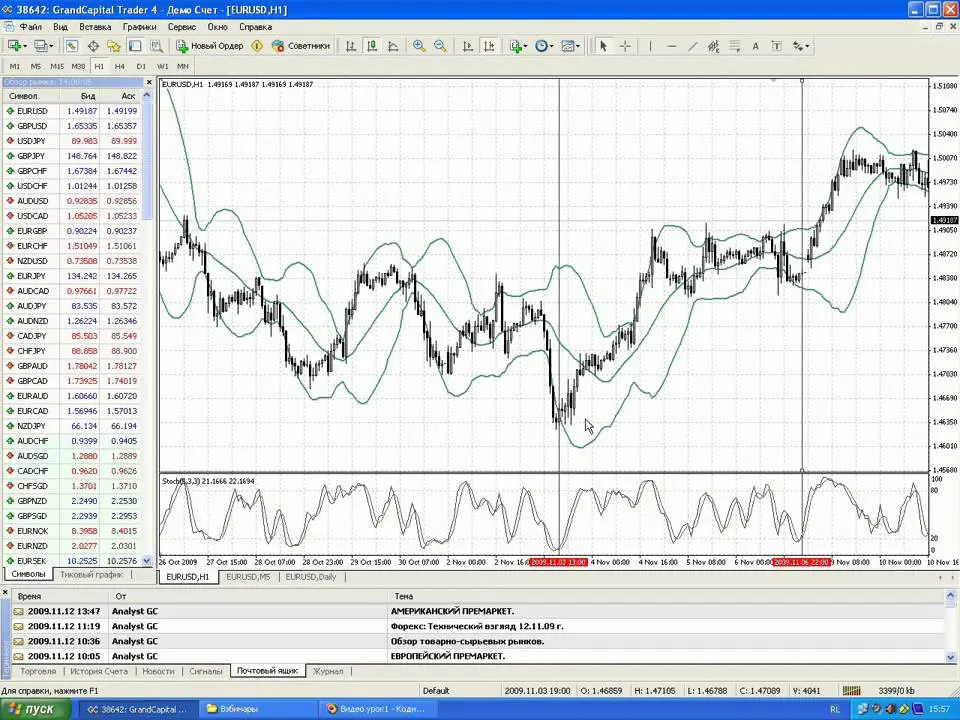Select the Fibonacci retracement tool
Image resolution: width=960 pixels, height=720 pixels.
tap(735, 46)
